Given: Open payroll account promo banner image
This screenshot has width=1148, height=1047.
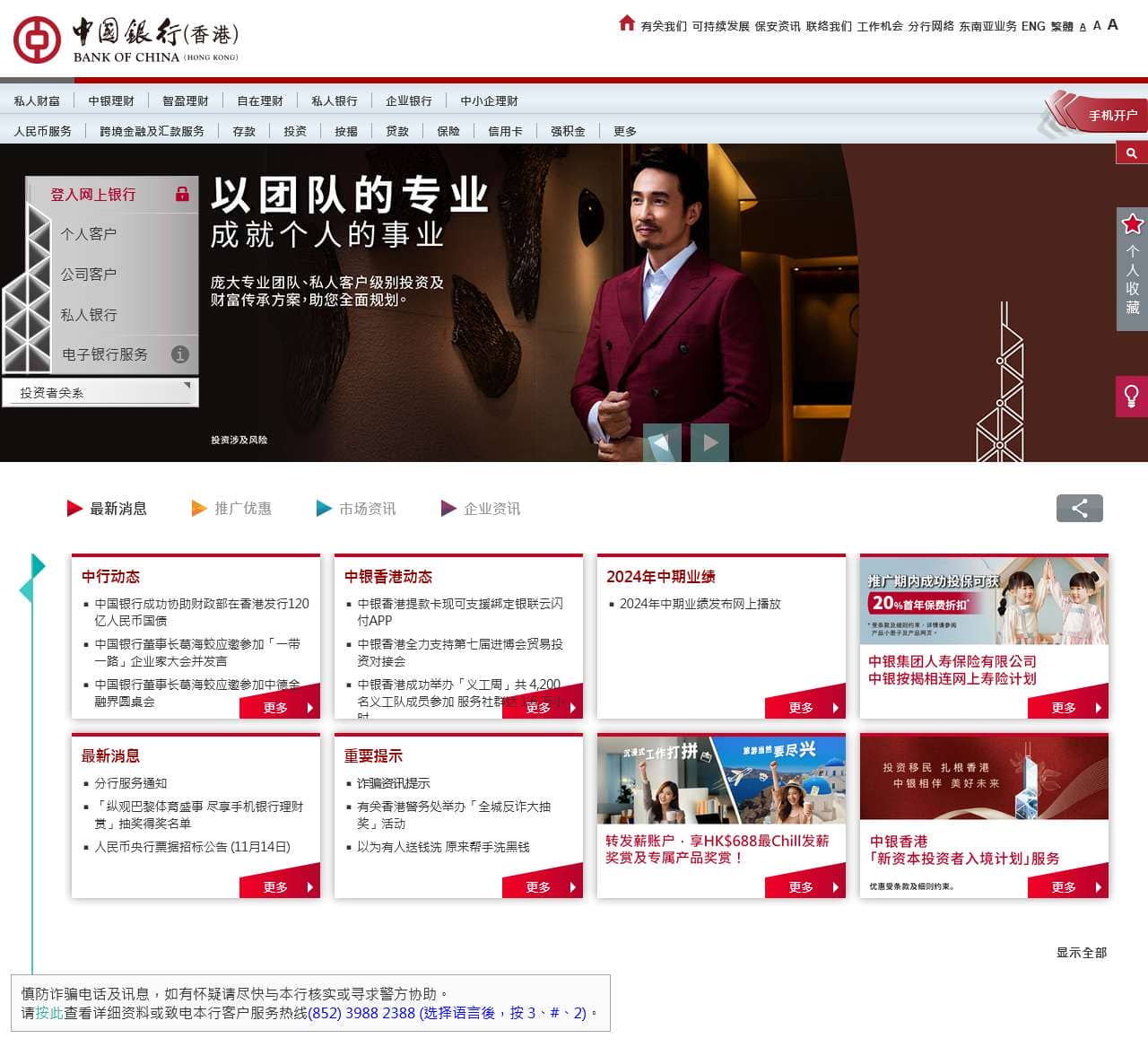Looking at the screenshot, I should tap(721, 780).
